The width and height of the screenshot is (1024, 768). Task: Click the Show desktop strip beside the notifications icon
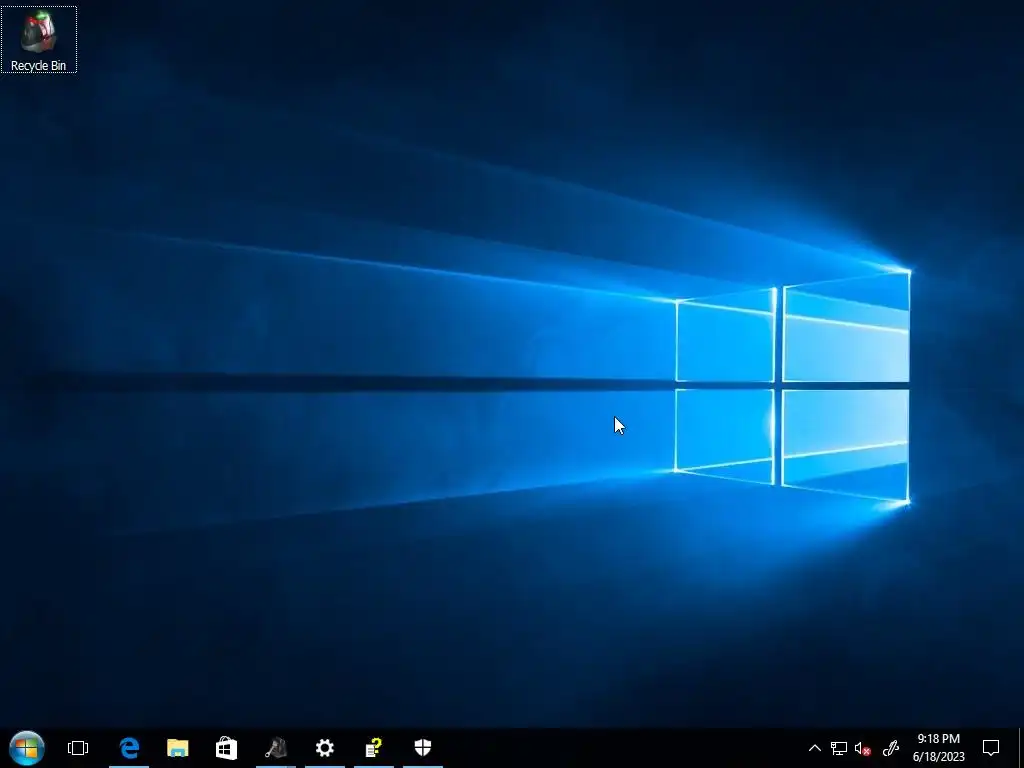tap(1020, 748)
